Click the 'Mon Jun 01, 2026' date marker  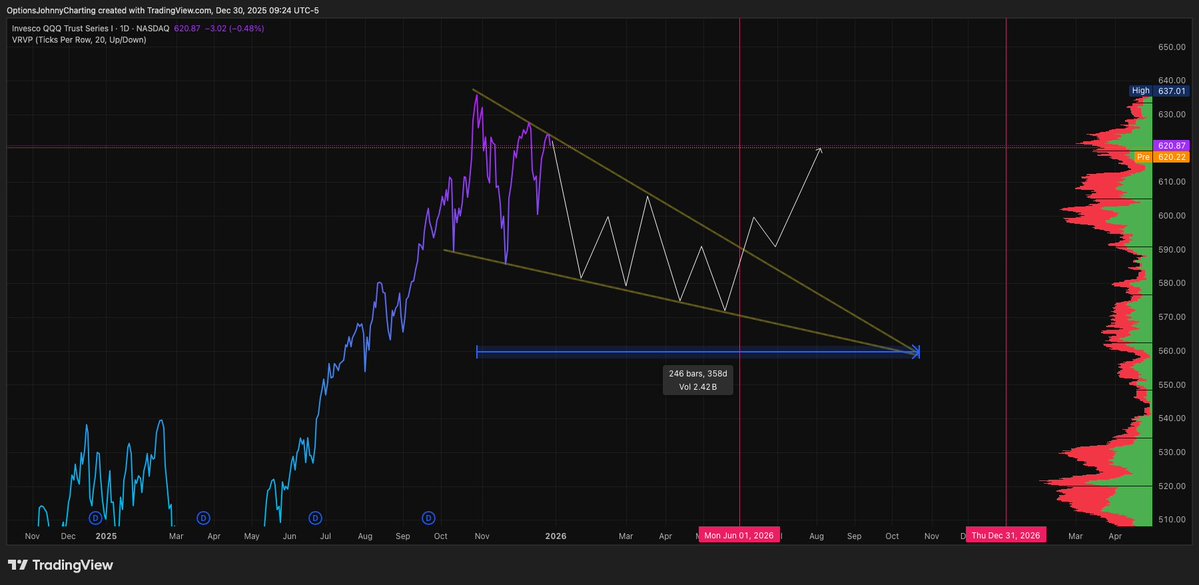(740, 535)
